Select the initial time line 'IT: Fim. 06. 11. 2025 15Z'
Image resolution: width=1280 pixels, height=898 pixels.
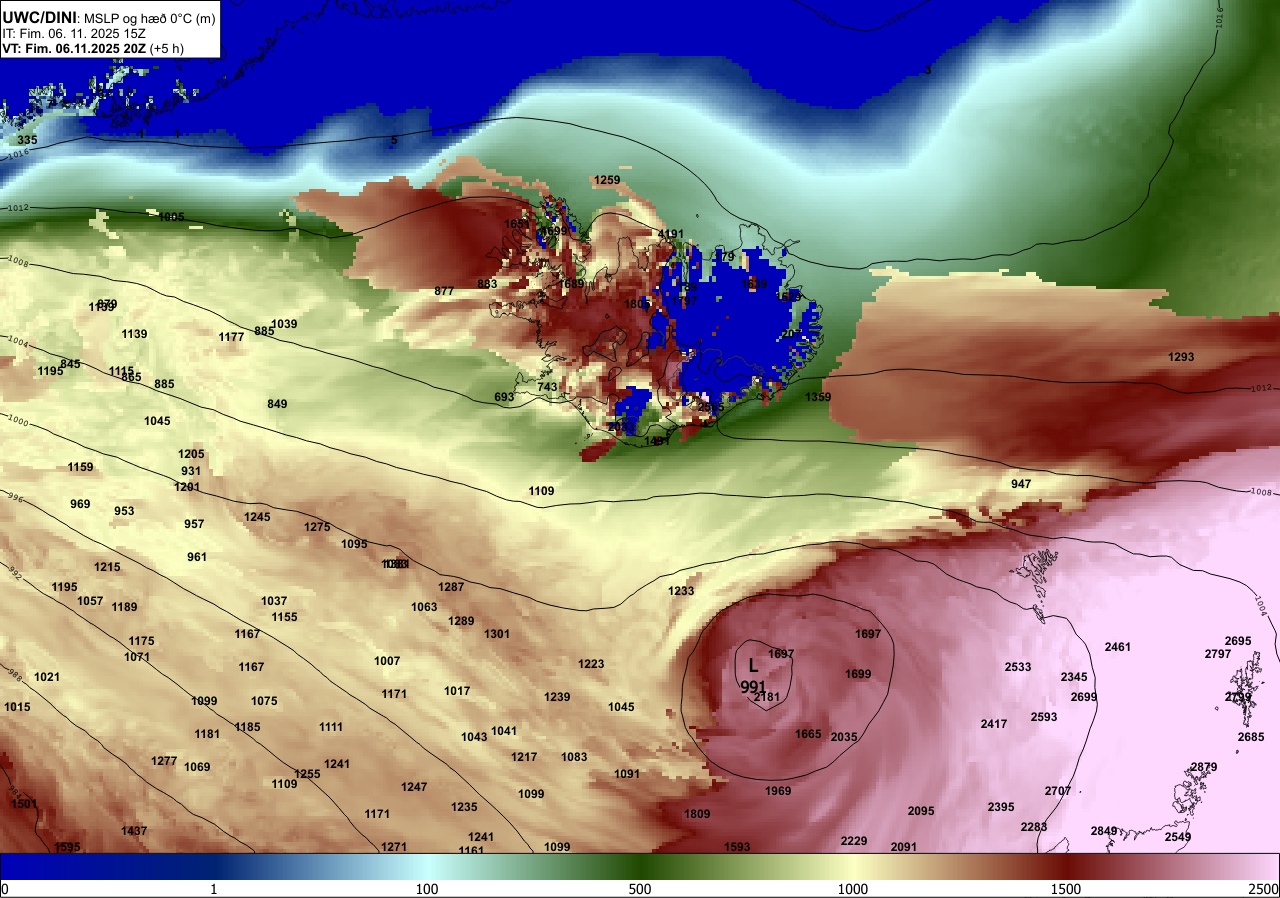[74, 33]
